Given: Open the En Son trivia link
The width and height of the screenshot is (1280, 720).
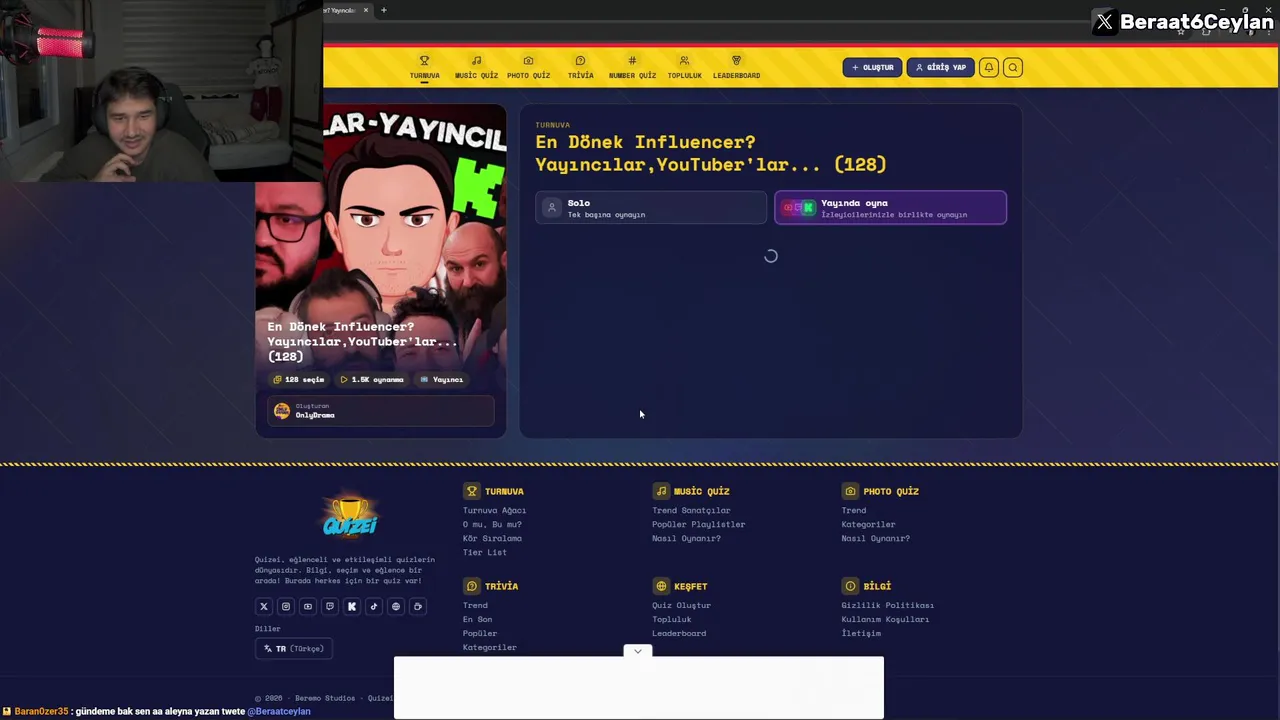Looking at the screenshot, I should (x=477, y=619).
